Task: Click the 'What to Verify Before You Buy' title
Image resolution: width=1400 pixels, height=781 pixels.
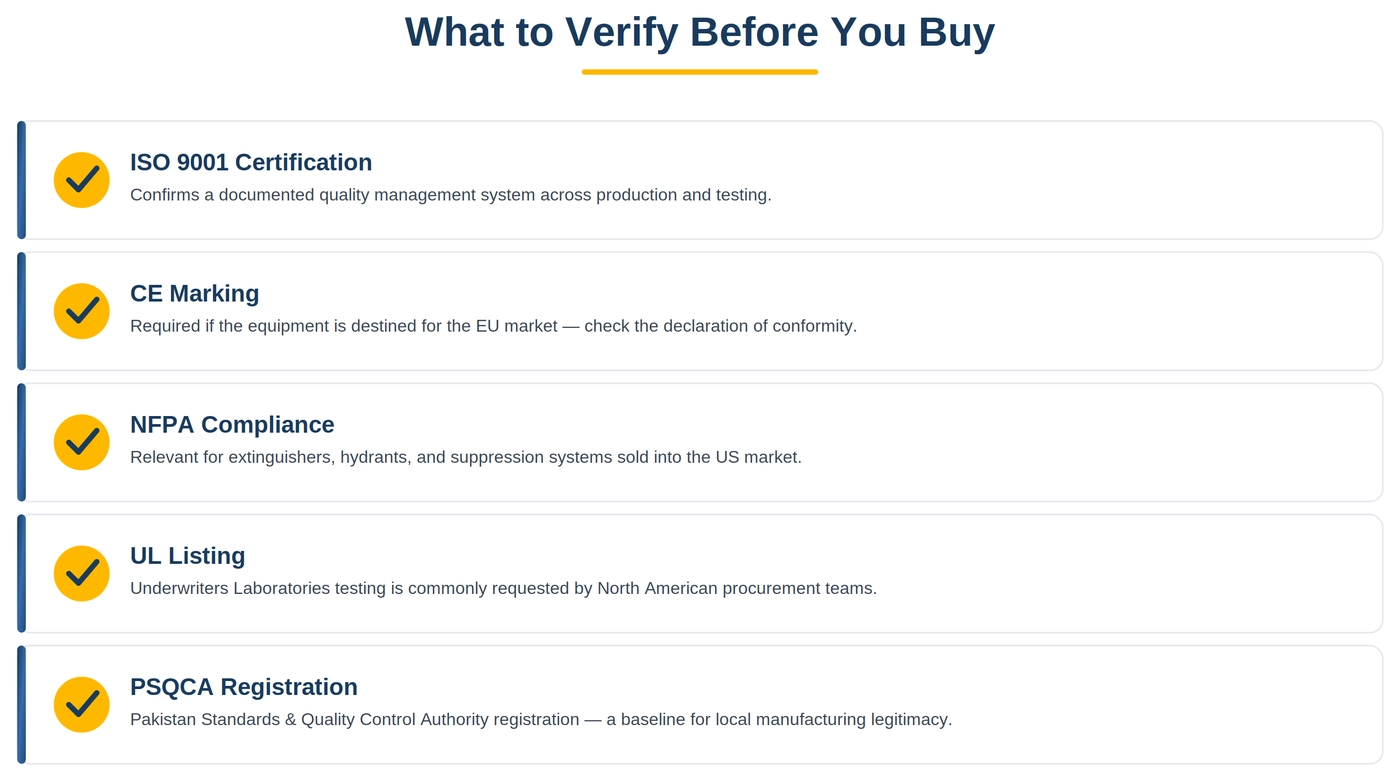Action: click(x=700, y=32)
